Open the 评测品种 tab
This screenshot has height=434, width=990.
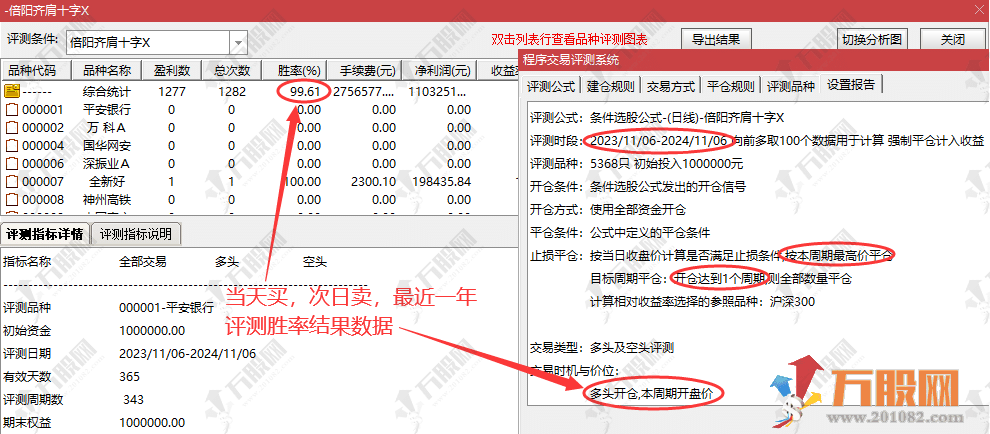point(790,86)
